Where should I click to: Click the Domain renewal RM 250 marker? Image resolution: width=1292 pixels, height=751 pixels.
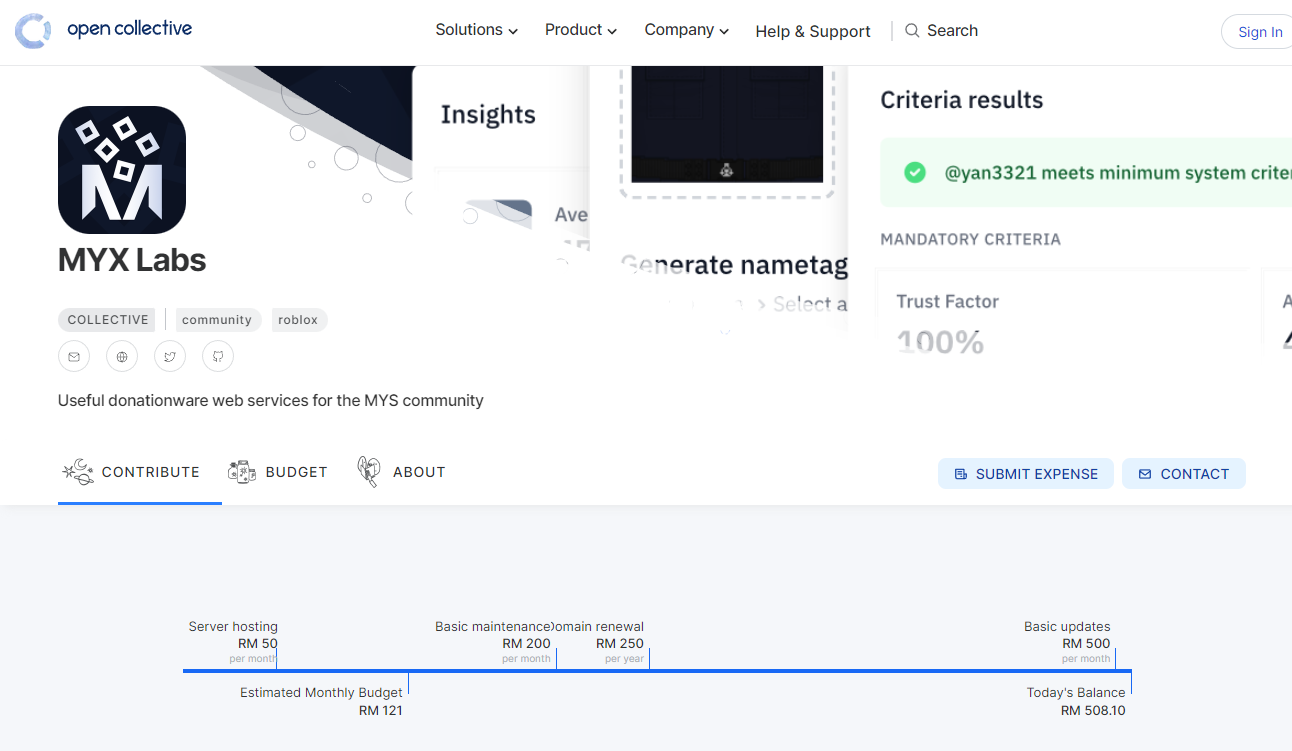(600, 642)
